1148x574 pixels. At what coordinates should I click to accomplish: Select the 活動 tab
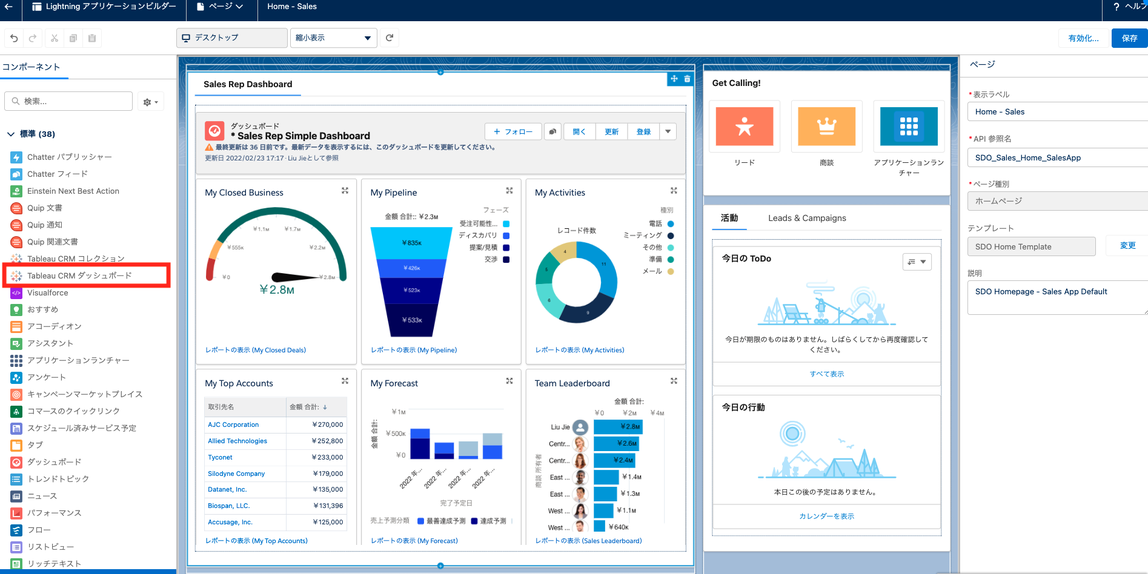coord(729,218)
